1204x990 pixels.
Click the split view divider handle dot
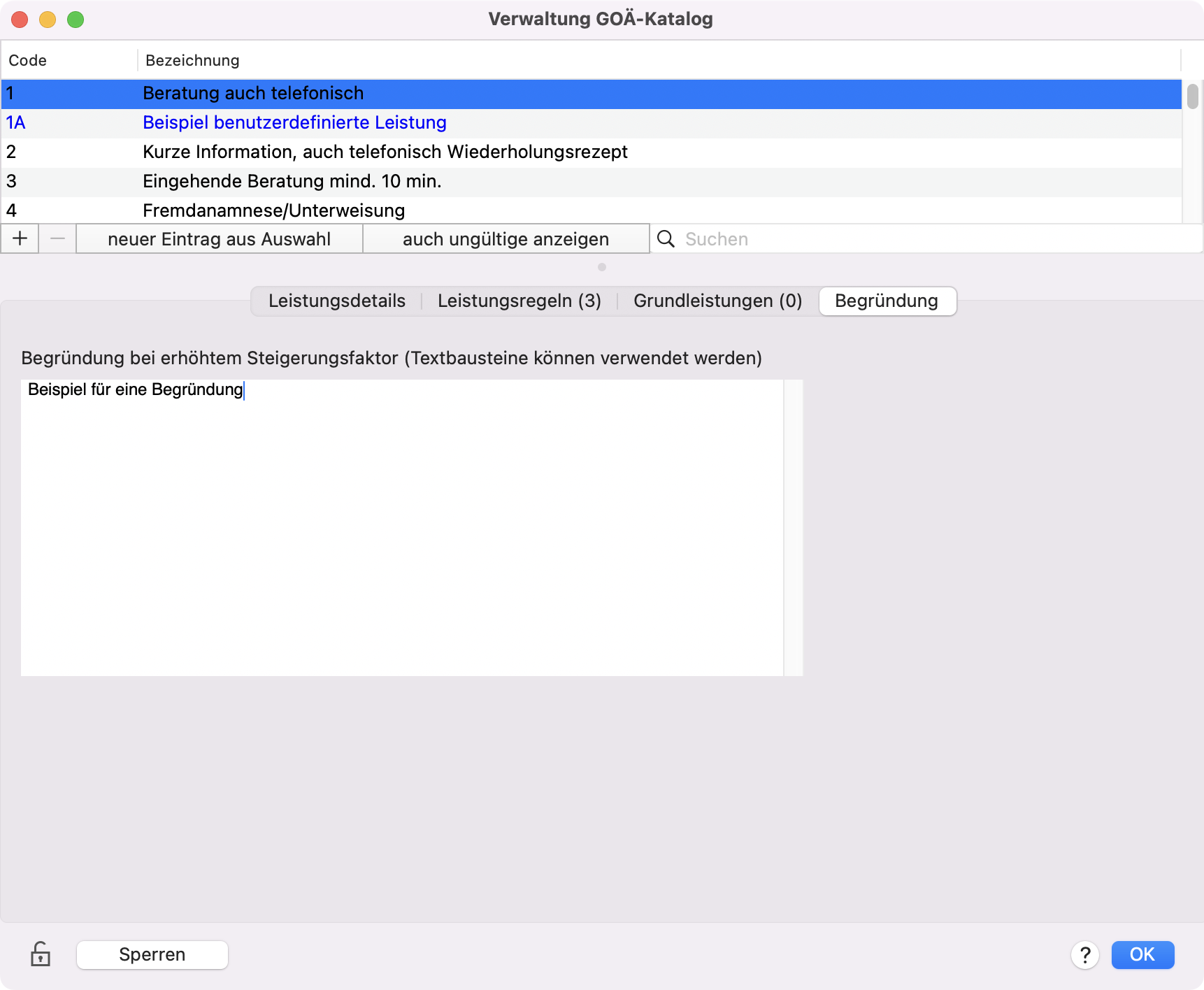602,267
